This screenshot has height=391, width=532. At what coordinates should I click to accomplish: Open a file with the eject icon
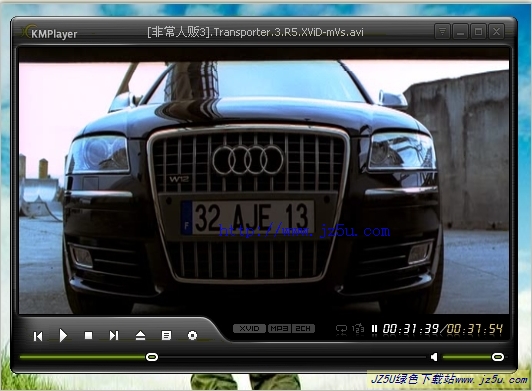140,335
